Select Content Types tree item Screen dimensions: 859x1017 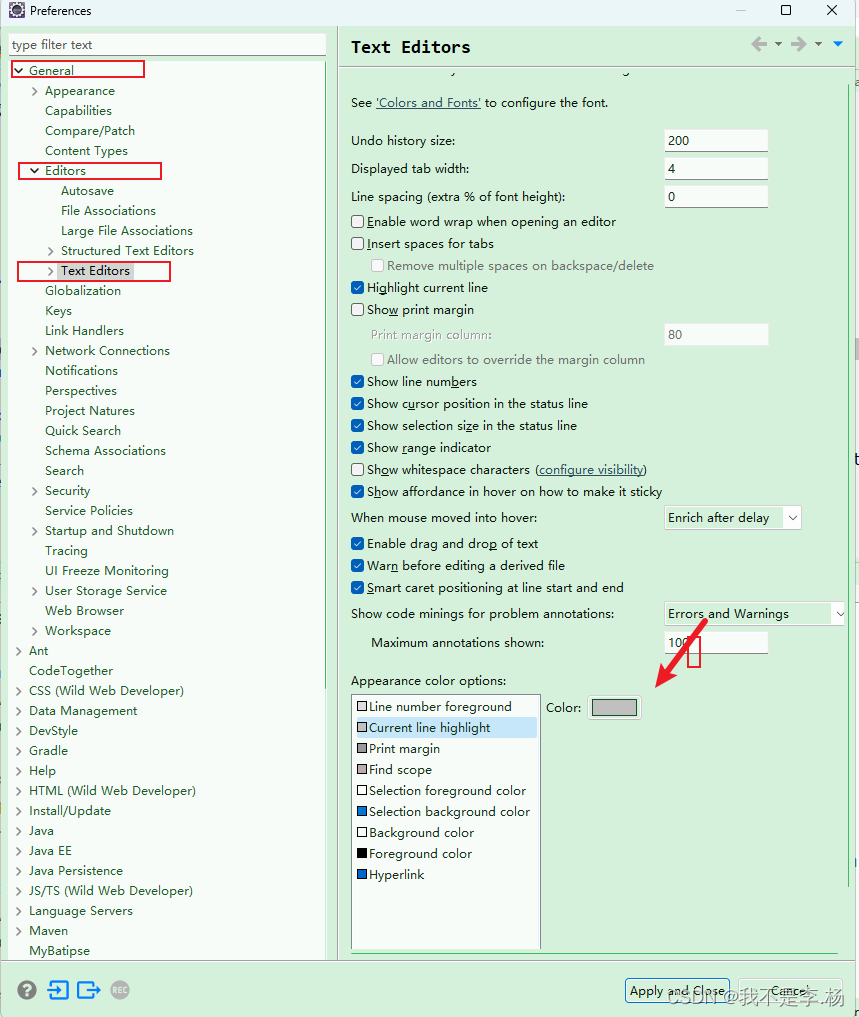click(86, 150)
